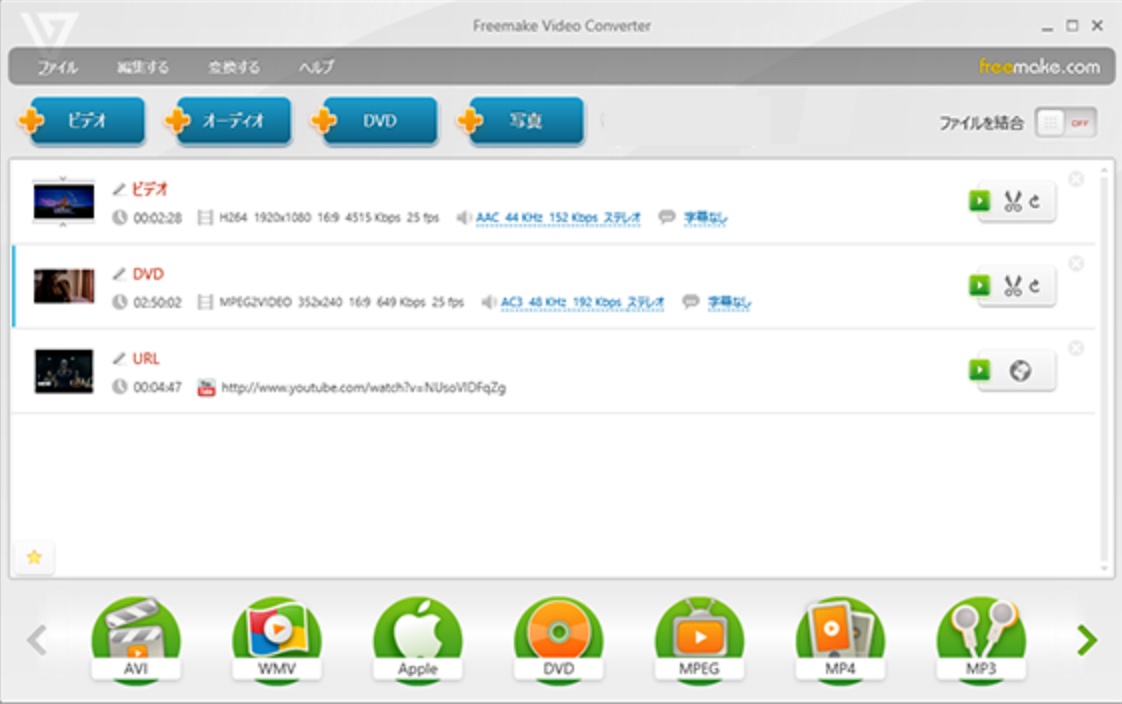Click the 02:50:02 duration text
The width and height of the screenshot is (1122, 704).
pos(157,302)
